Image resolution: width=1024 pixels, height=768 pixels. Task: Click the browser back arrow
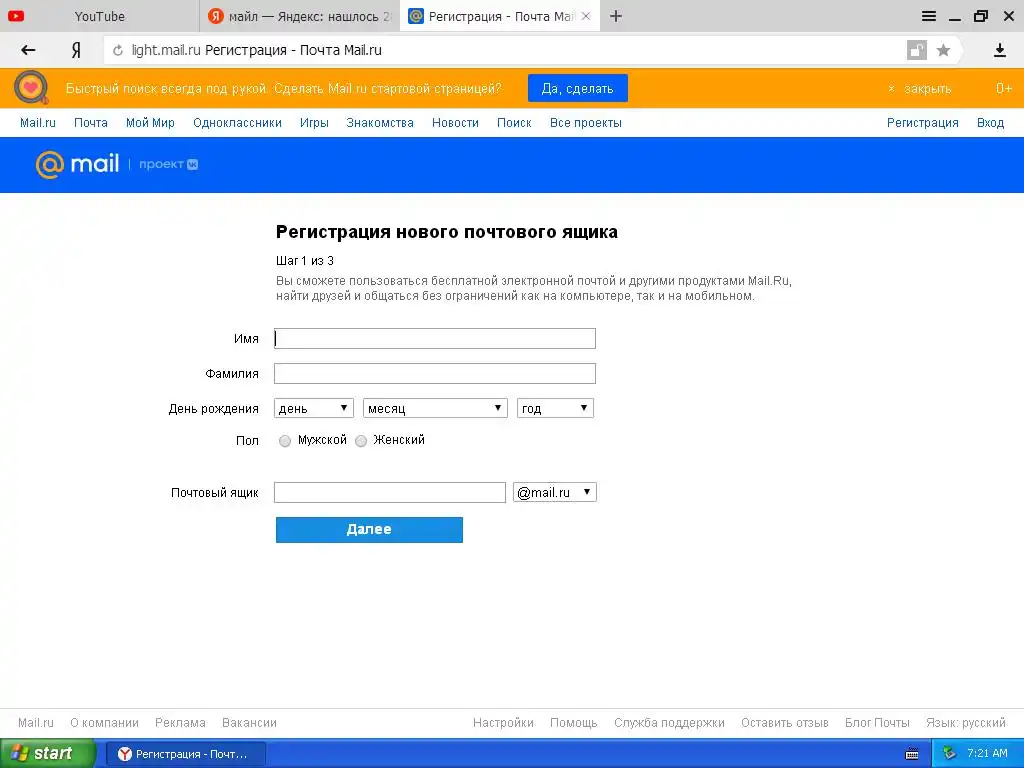[28, 50]
